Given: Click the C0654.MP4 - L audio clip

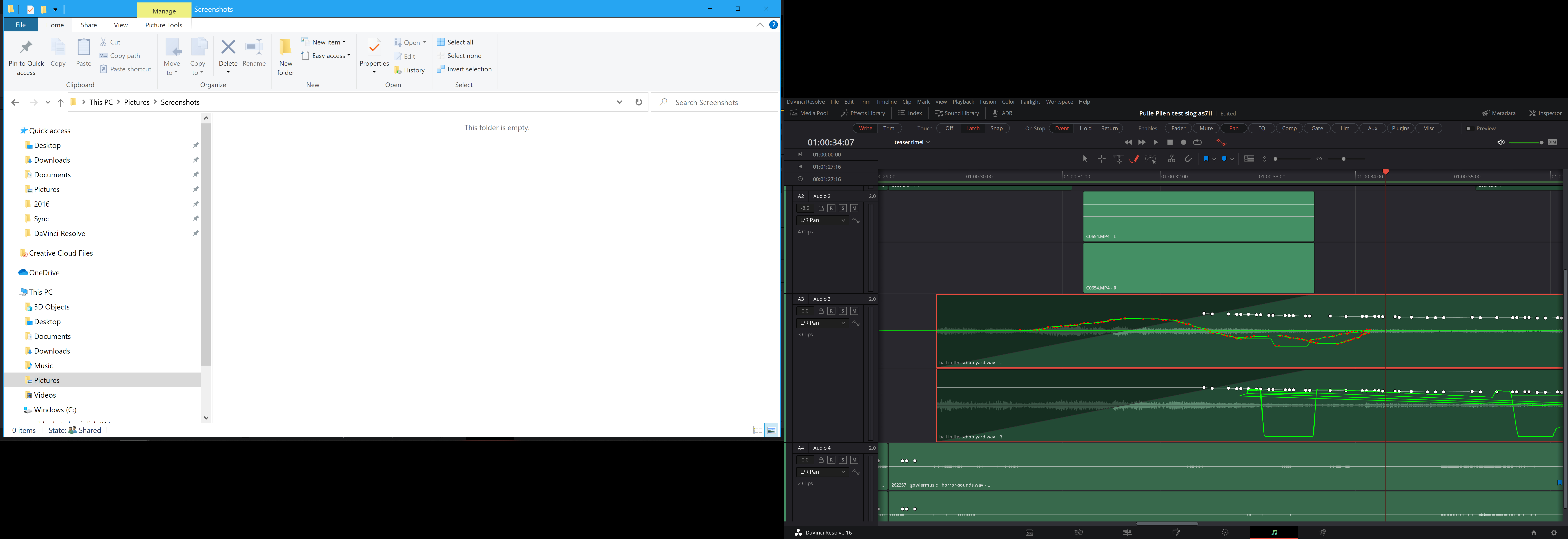Looking at the screenshot, I should (x=1198, y=217).
